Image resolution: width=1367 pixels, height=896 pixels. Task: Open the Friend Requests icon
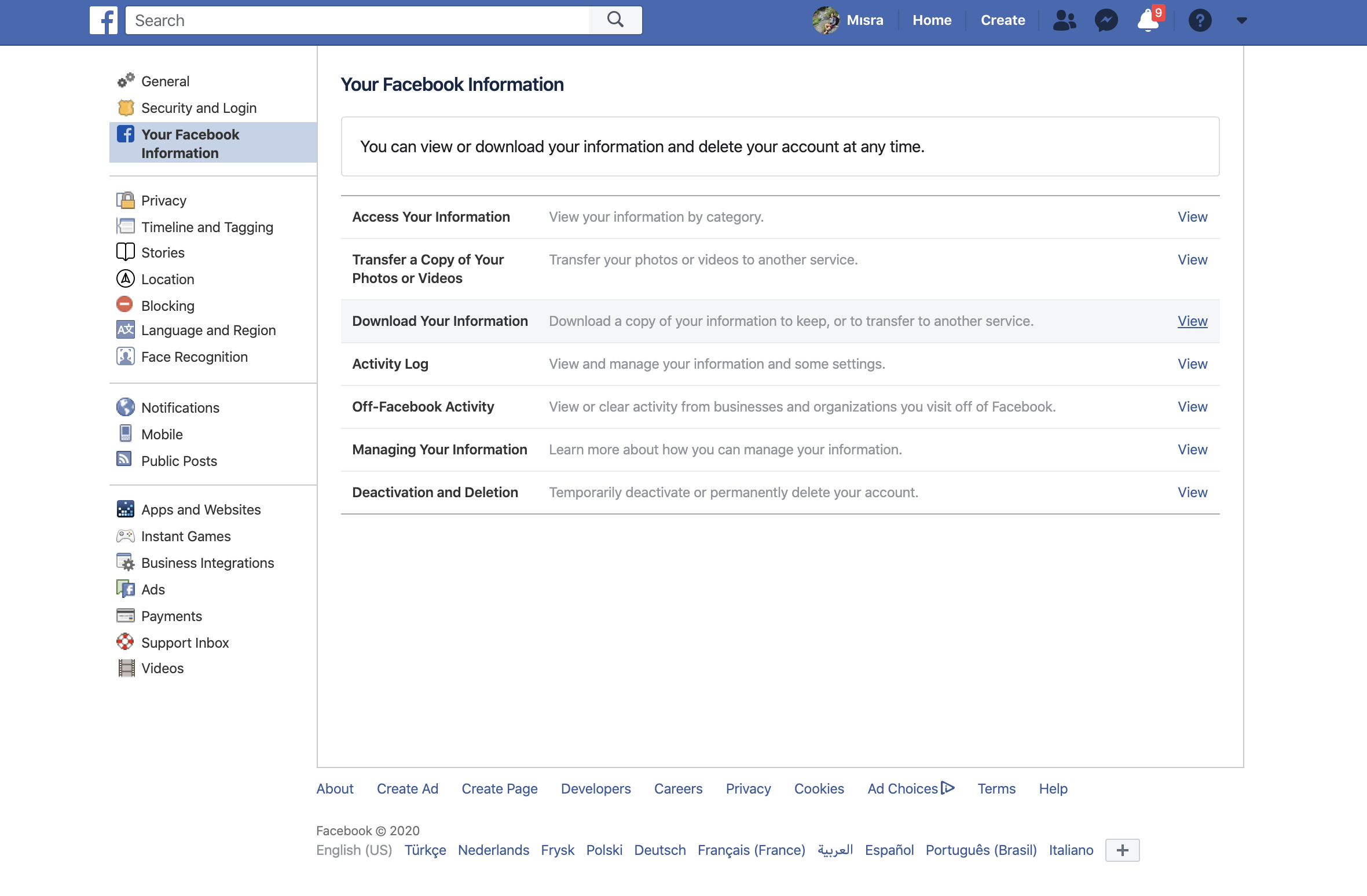point(1064,20)
